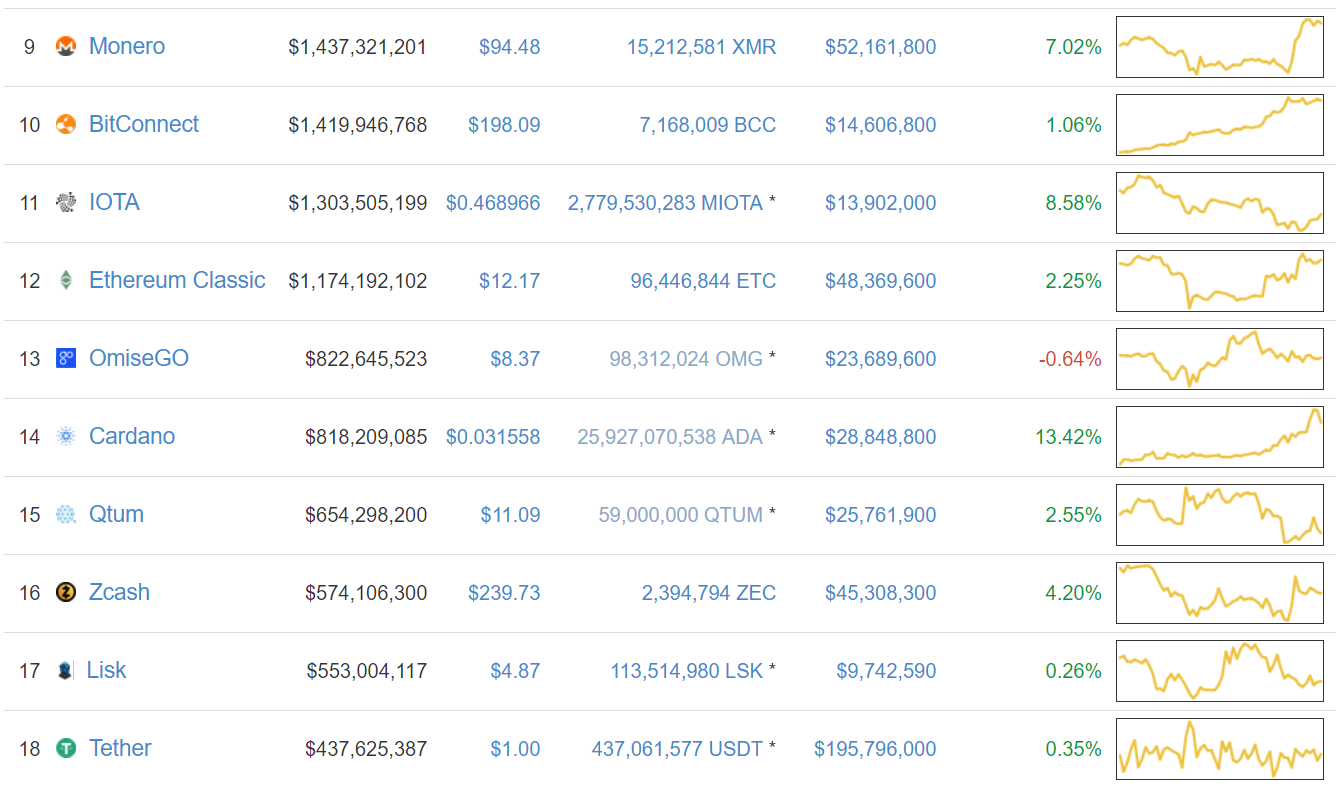Open the Lisk price graph thumbnail

click(1219, 671)
